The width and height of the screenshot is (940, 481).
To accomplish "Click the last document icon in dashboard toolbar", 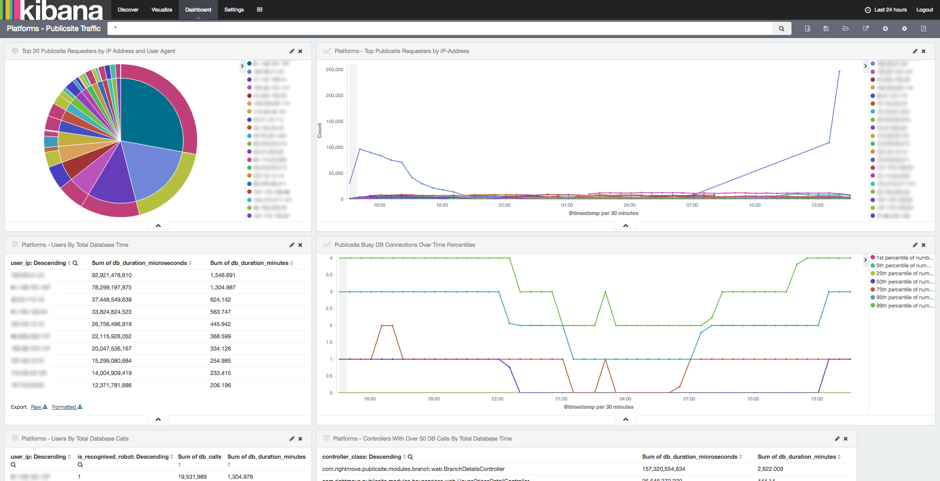I will tap(923, 28).
